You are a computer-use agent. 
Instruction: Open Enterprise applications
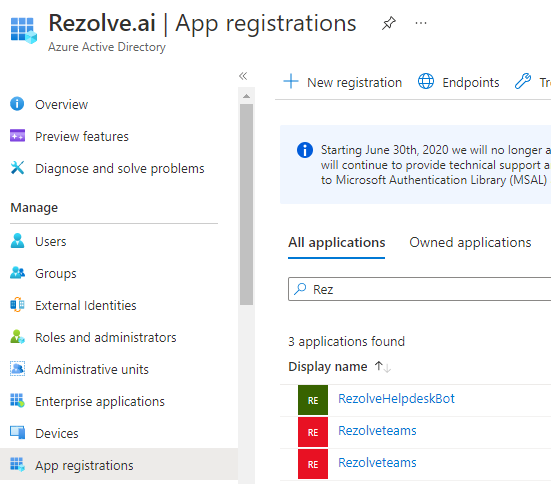pos(100,401)
